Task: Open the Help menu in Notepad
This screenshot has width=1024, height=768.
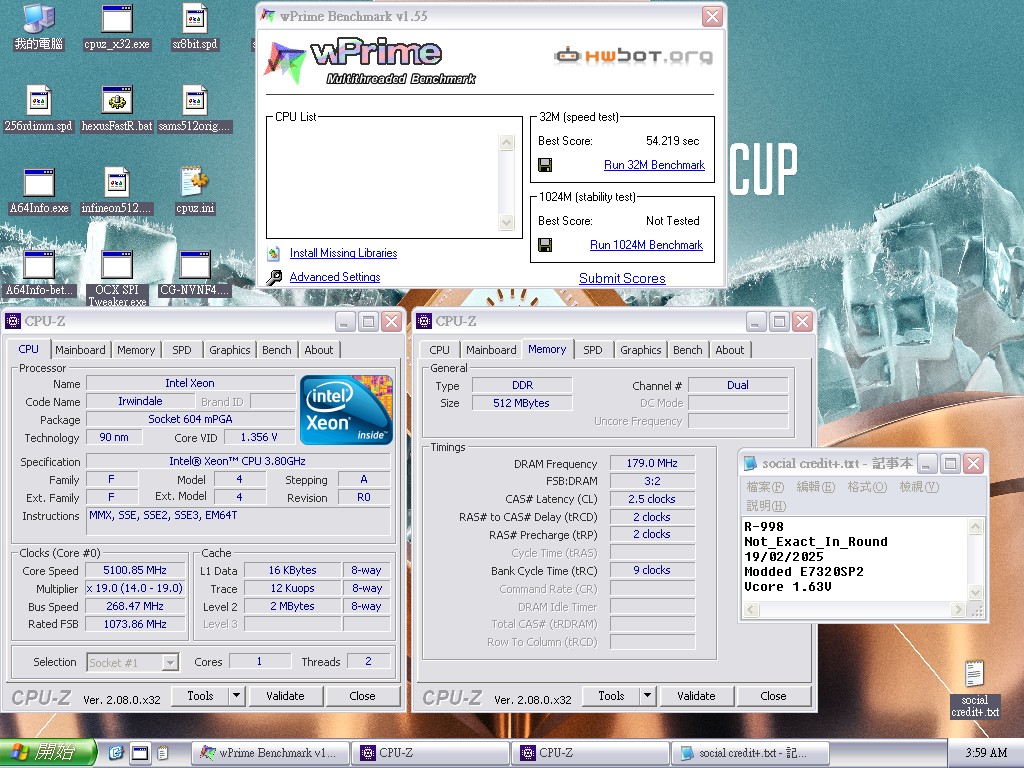Action: click(766, 506)
